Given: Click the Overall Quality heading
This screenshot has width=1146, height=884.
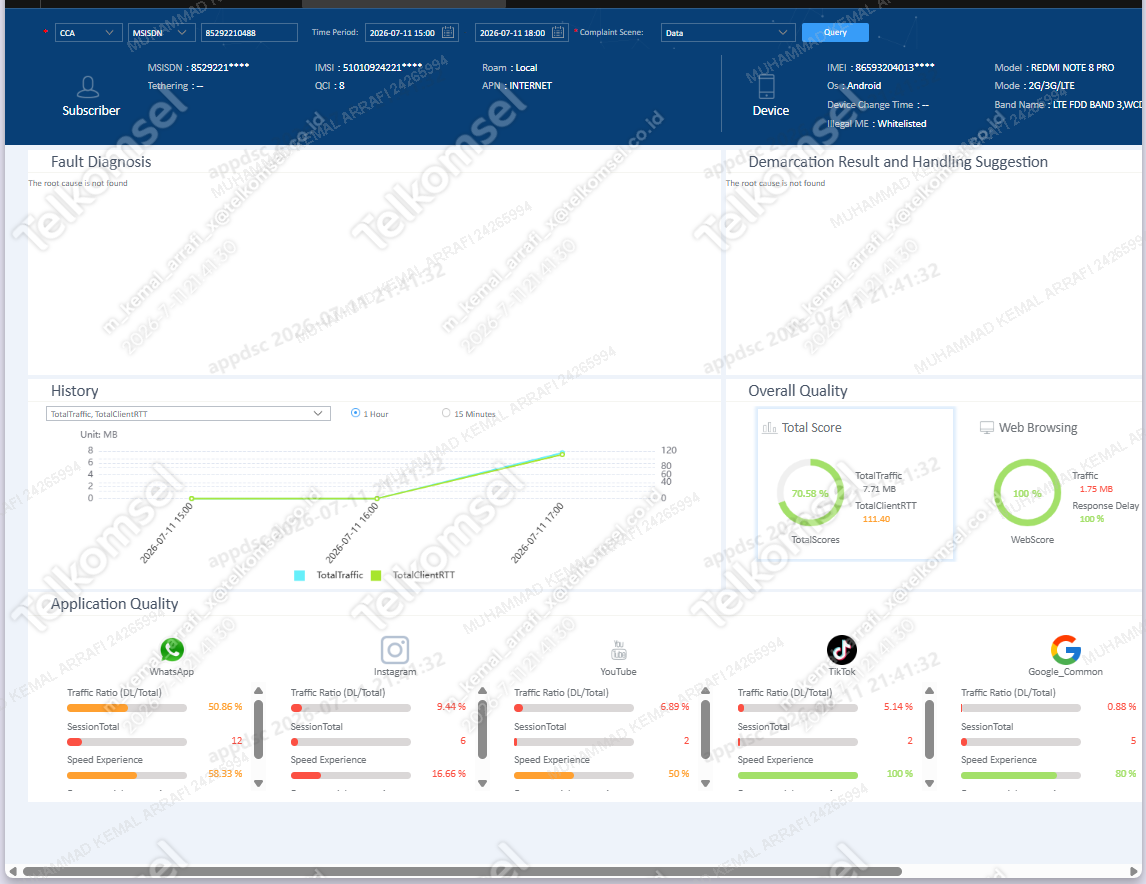Looking at the screenshot, I should click(797, 391).
